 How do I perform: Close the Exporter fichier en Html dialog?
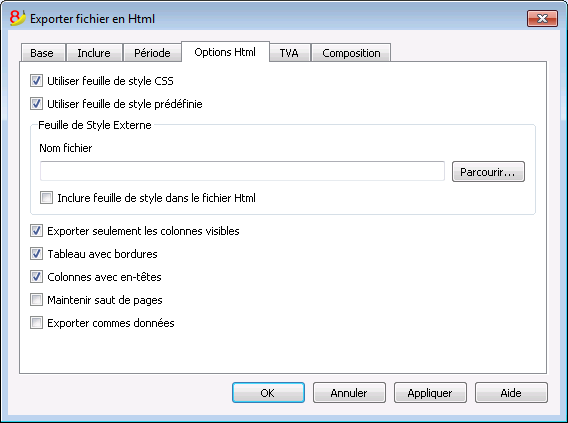(542, 18)
